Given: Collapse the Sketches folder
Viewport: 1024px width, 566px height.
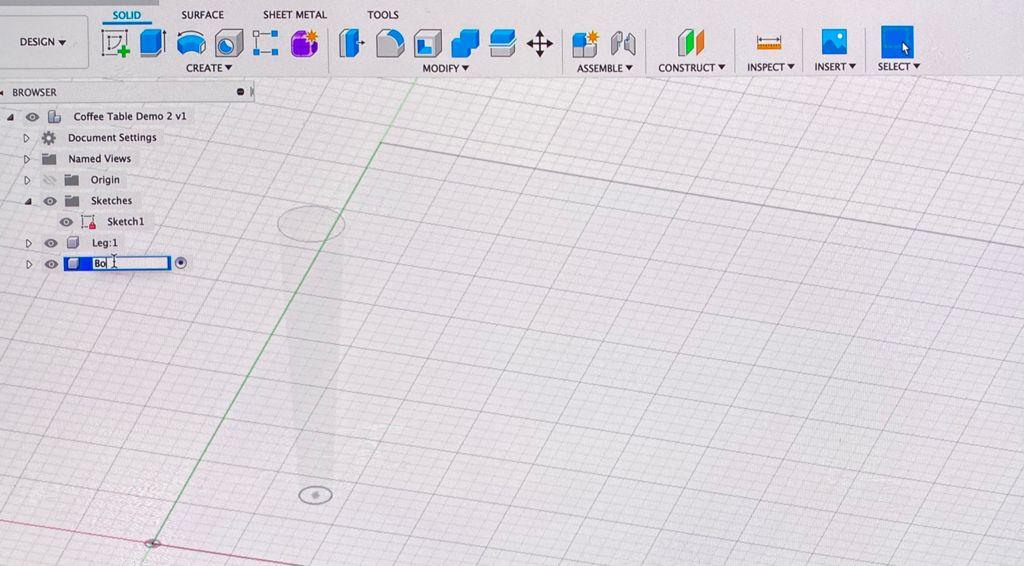Looking at the screenshot, I should coord(28,201).
